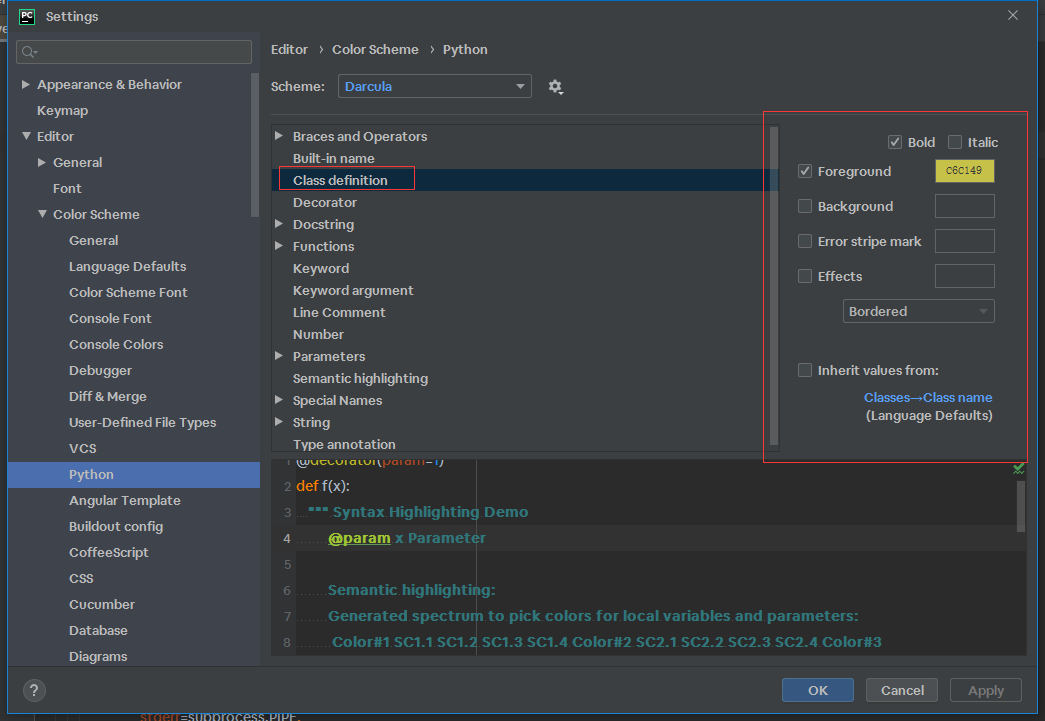Click the @param tag in preview code
Viewport: 1045px width, 721px height.
359,538
